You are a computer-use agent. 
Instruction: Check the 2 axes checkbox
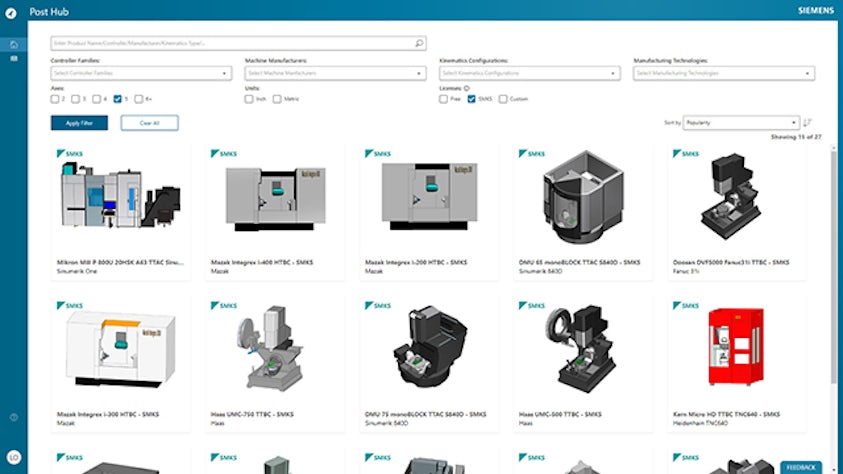coord(55,99)
